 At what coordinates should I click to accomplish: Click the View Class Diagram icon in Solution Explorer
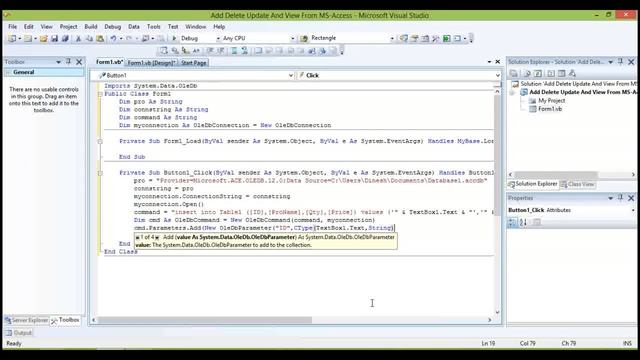(x=572, y=73)
